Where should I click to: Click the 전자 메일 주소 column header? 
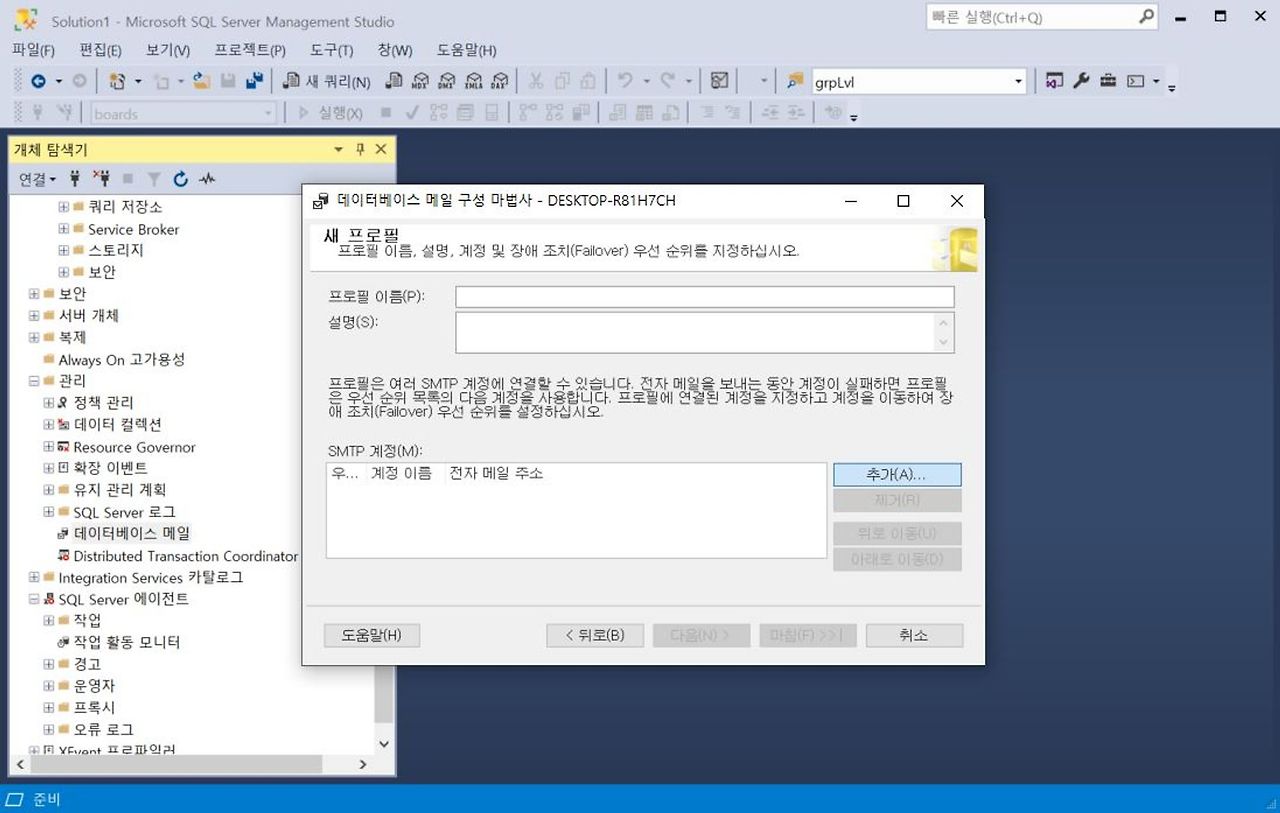point(496,473)
